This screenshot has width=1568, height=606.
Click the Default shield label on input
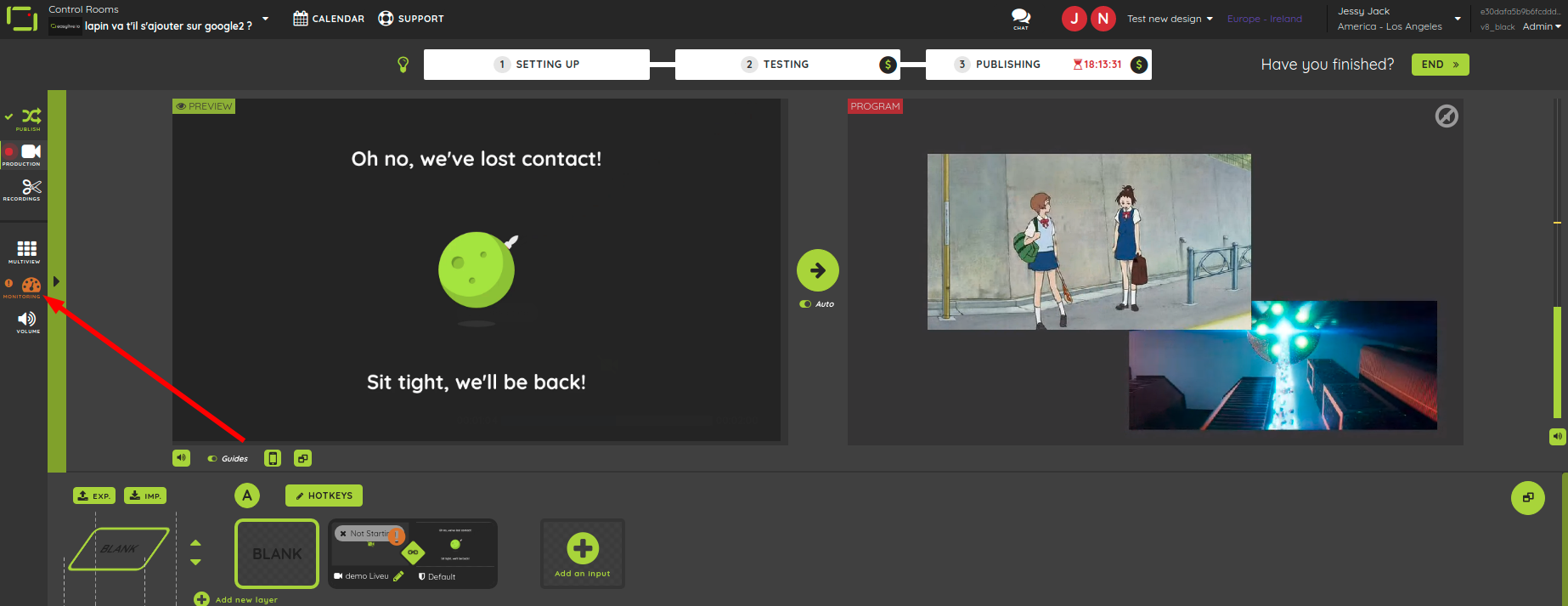437,576
